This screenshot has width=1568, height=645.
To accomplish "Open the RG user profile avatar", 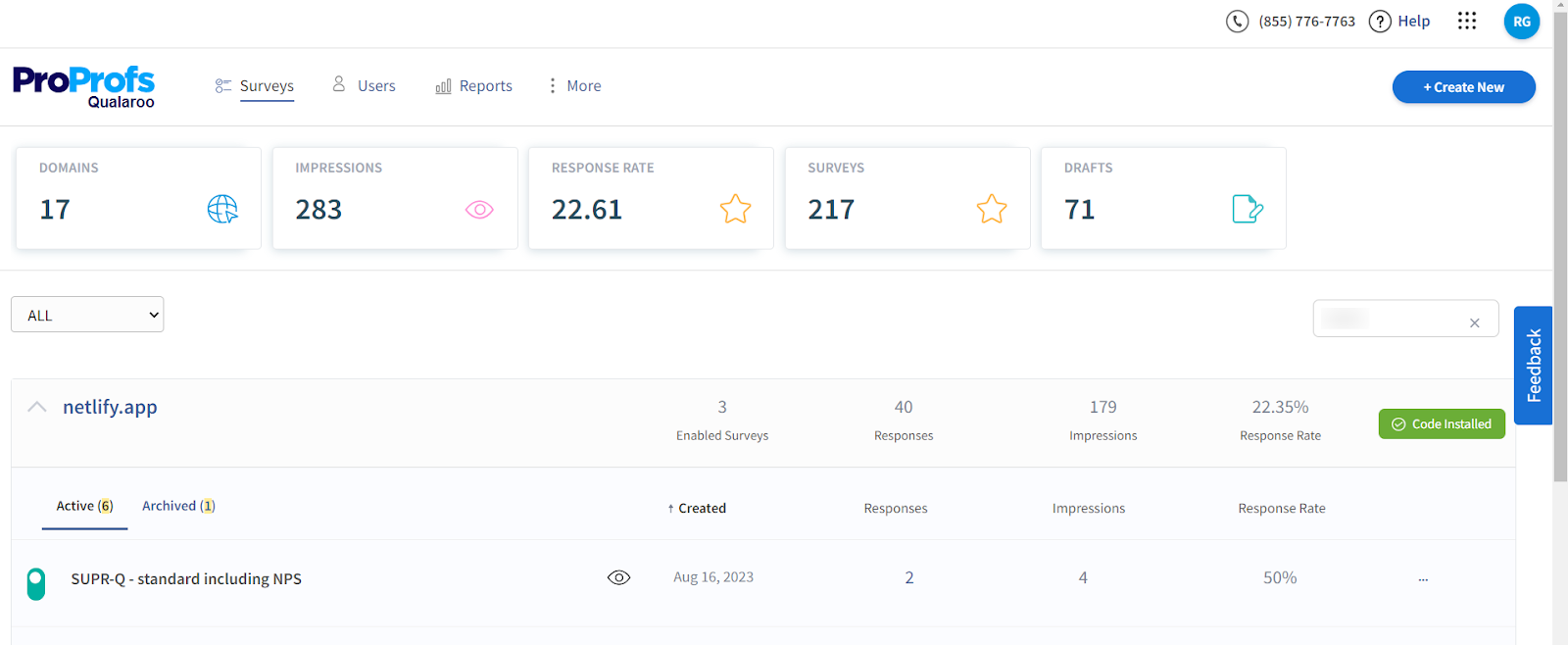I will click(x=1521, y=22).
